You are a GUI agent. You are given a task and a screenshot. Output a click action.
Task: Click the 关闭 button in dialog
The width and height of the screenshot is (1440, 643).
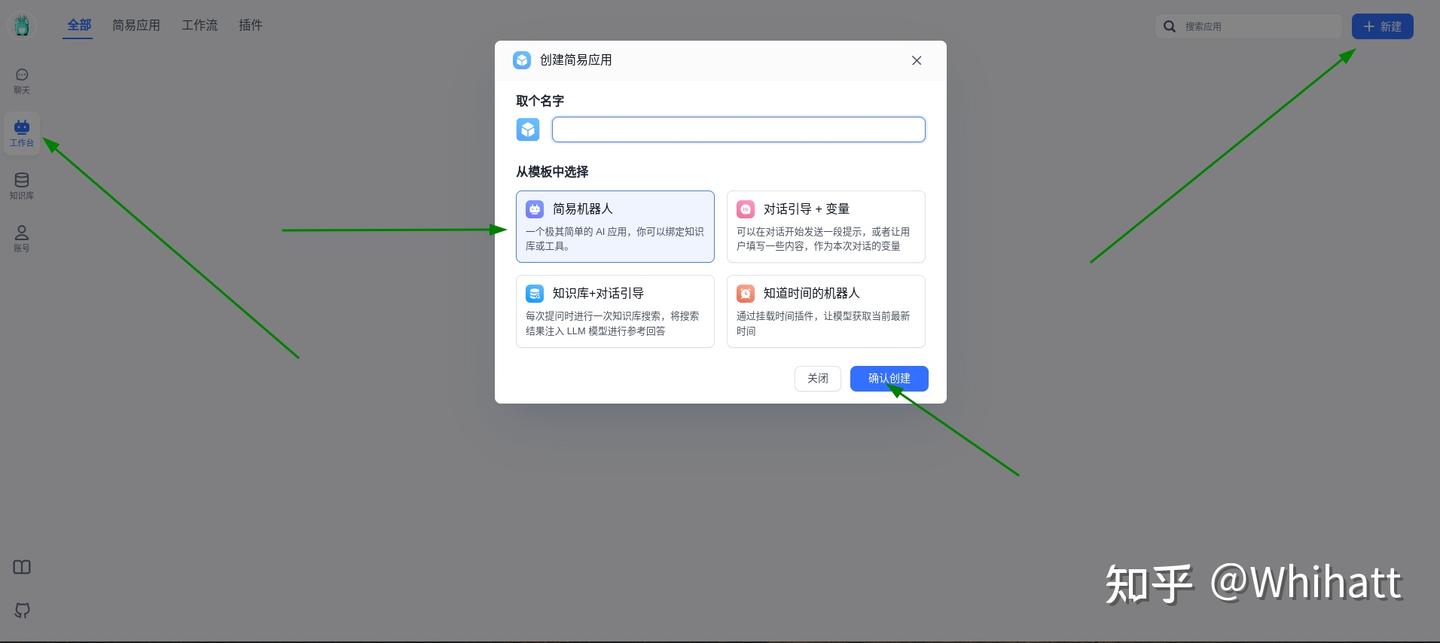pos(818,378)
